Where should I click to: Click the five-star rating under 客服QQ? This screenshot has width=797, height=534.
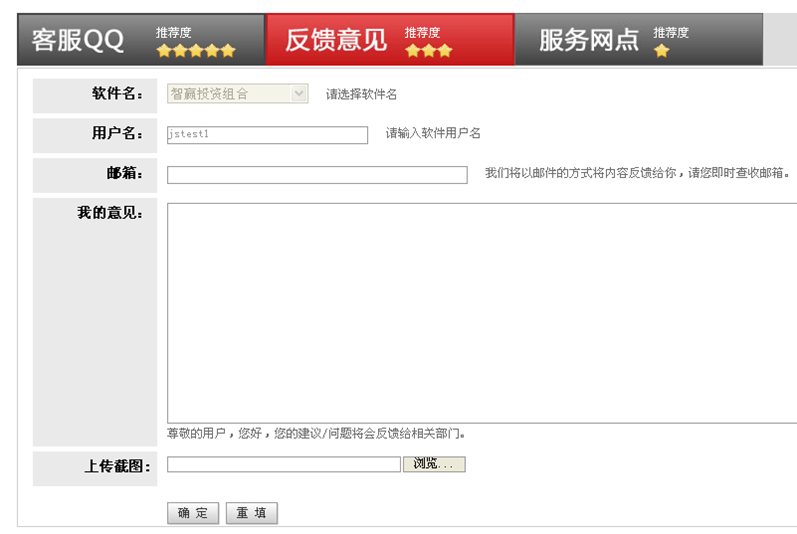196,51
